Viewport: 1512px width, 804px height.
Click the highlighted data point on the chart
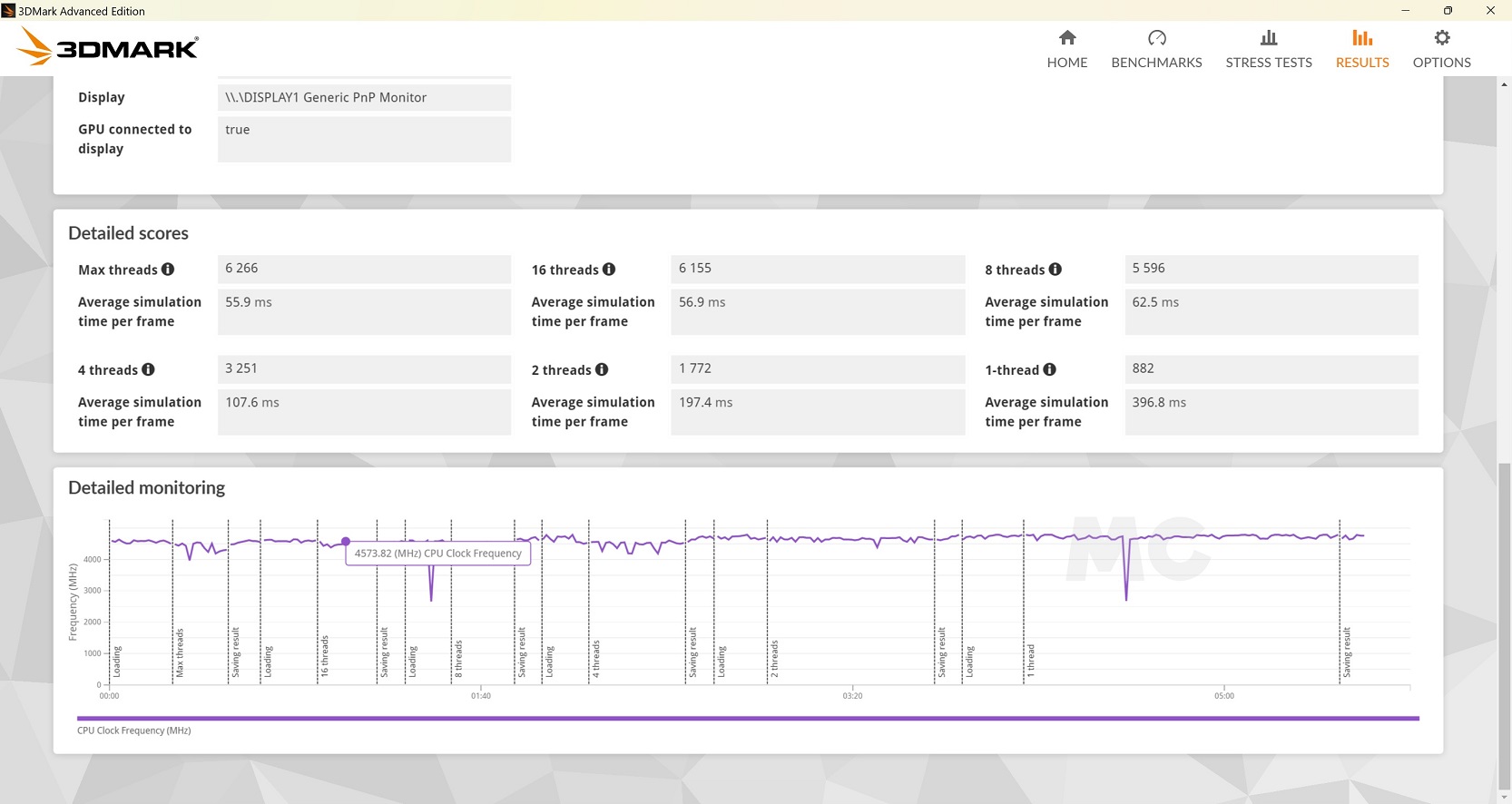[346, 542]
